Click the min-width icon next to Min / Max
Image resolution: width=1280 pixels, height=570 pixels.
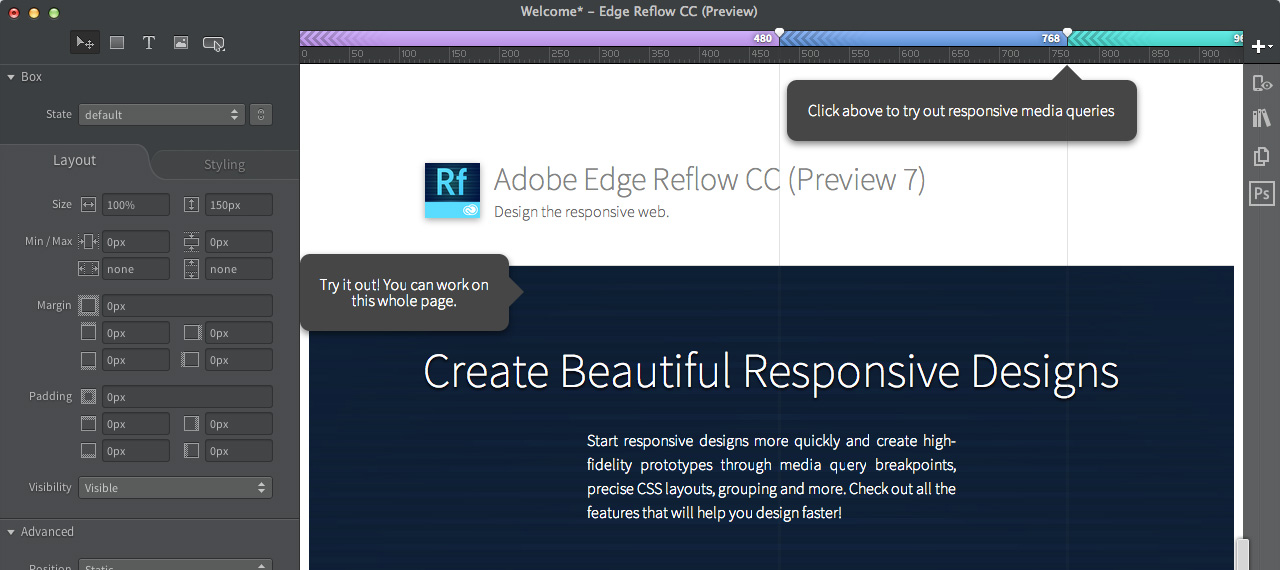pos(88,242)
